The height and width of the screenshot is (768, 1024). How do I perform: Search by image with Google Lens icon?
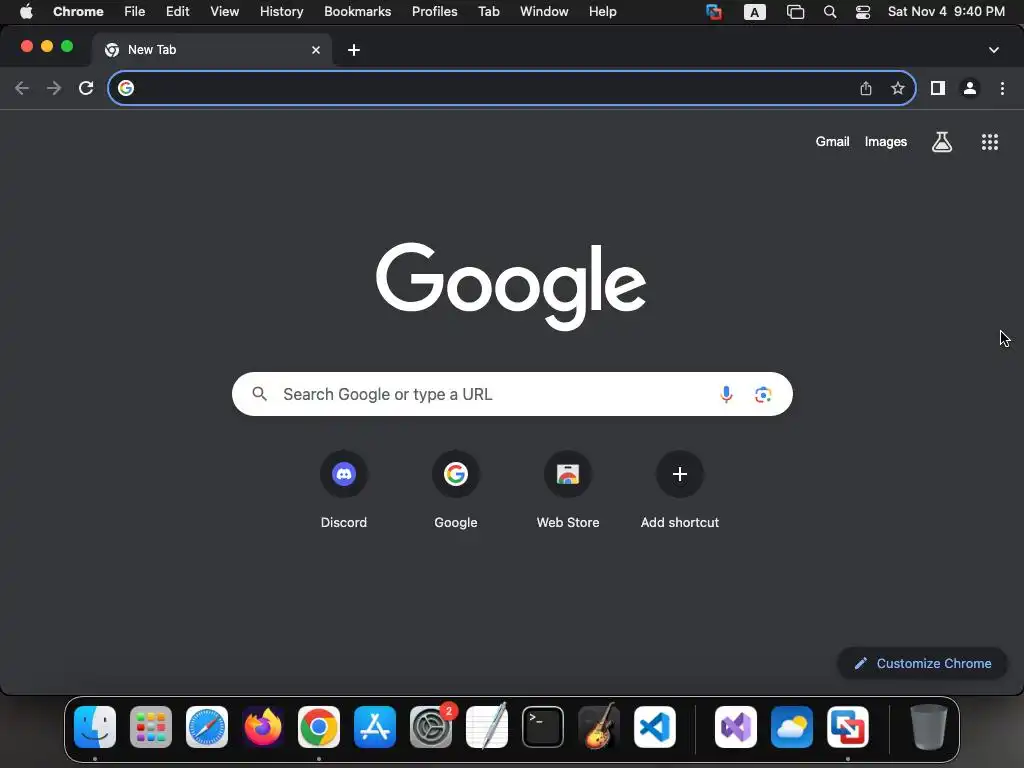pyautogui.click(x=763, y=394)
